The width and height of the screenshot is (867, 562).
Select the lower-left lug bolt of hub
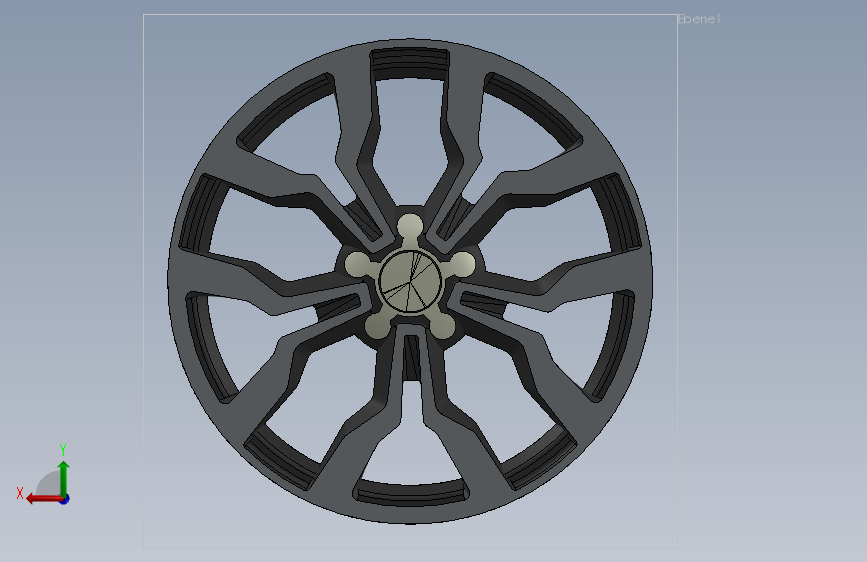pos(378,326)
